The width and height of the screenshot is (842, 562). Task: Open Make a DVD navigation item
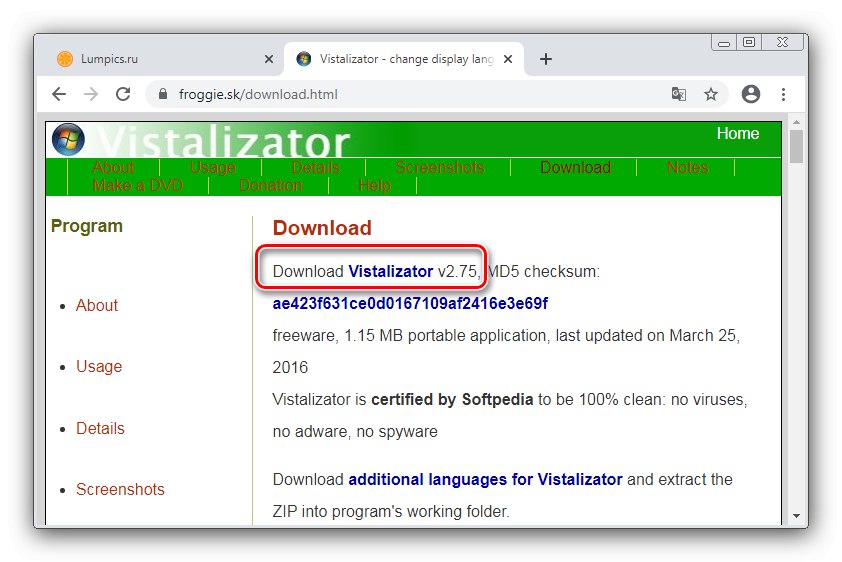pyautogui.click(x=137, y=185)
